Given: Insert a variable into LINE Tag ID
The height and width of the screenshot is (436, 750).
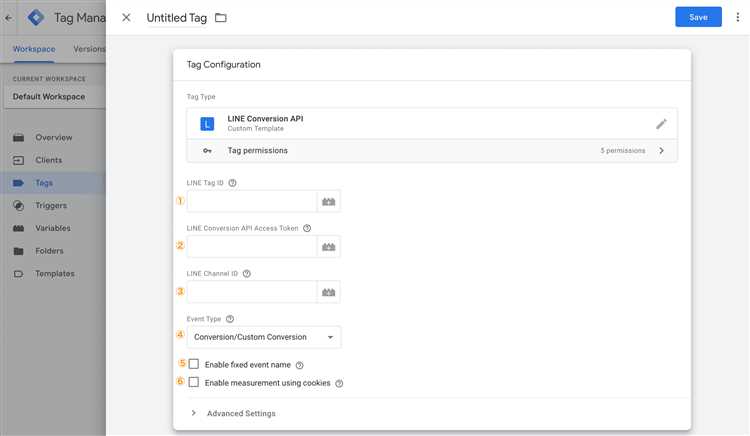Looking at the screenshot, I should point(329,201).
